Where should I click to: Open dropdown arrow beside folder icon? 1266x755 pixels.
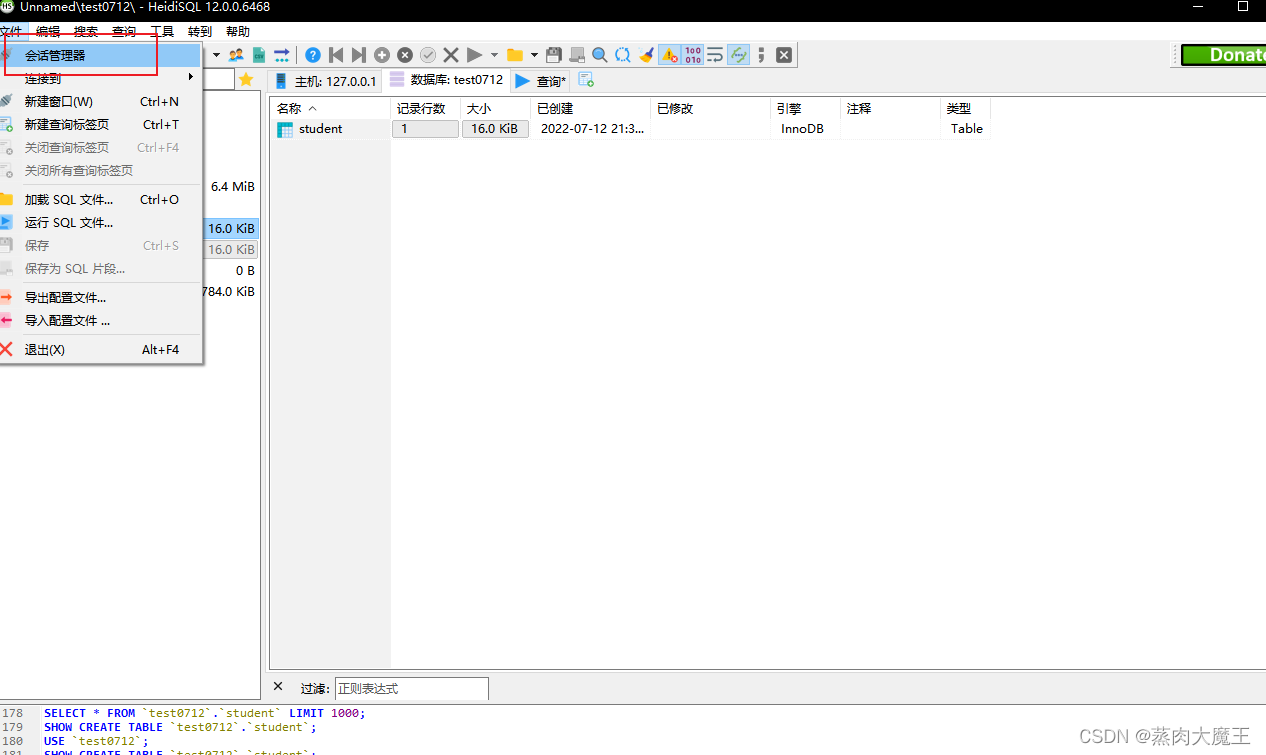[x=534, y=55]
